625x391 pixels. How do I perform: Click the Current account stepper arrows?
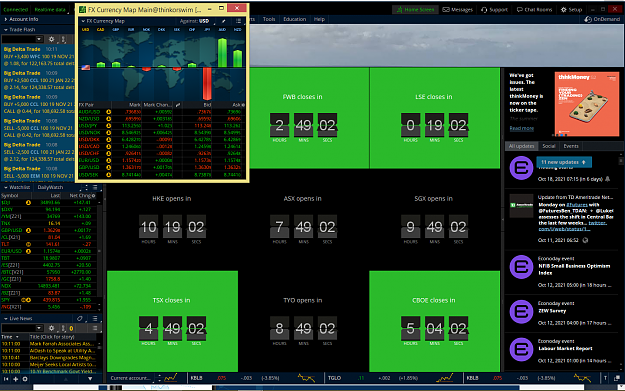click(x=159, y=377)
